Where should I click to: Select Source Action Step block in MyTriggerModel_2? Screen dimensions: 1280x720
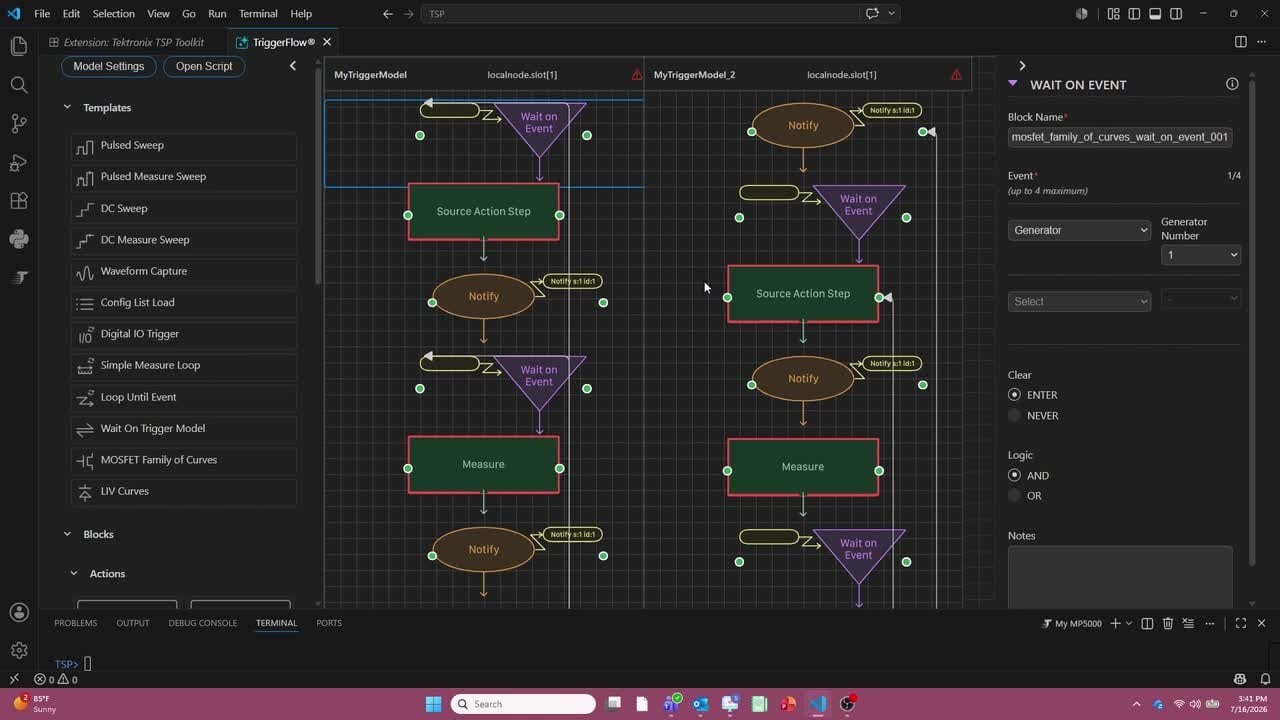click(x=803, y=294)
